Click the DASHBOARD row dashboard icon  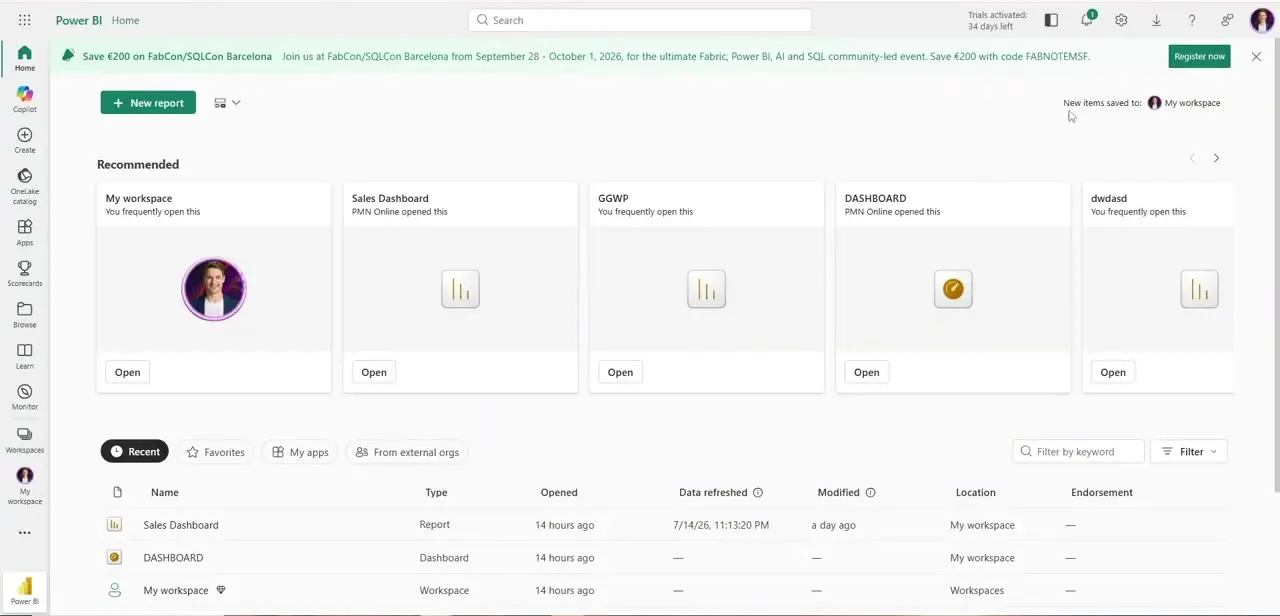pyautogui.click(x=114, y=557)
